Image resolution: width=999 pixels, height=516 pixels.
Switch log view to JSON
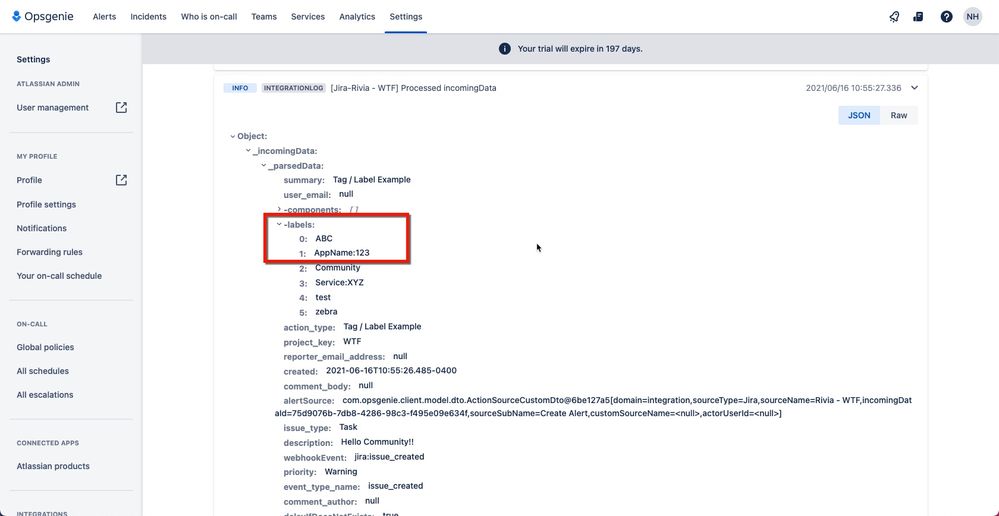(x=859, y=115)
